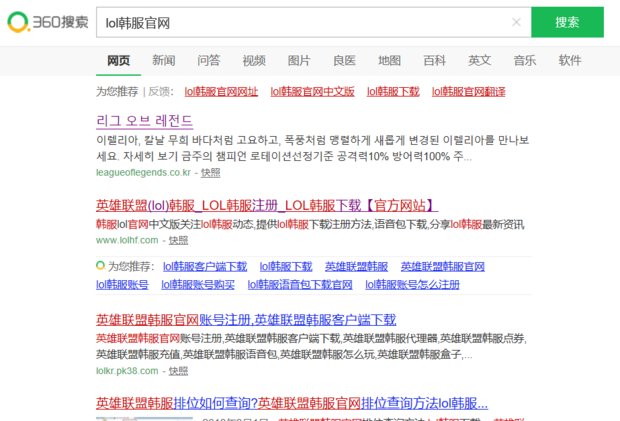Switch to the 软件 tab
Viewport: 620px width, 421px height.
(x=570, y=60)
